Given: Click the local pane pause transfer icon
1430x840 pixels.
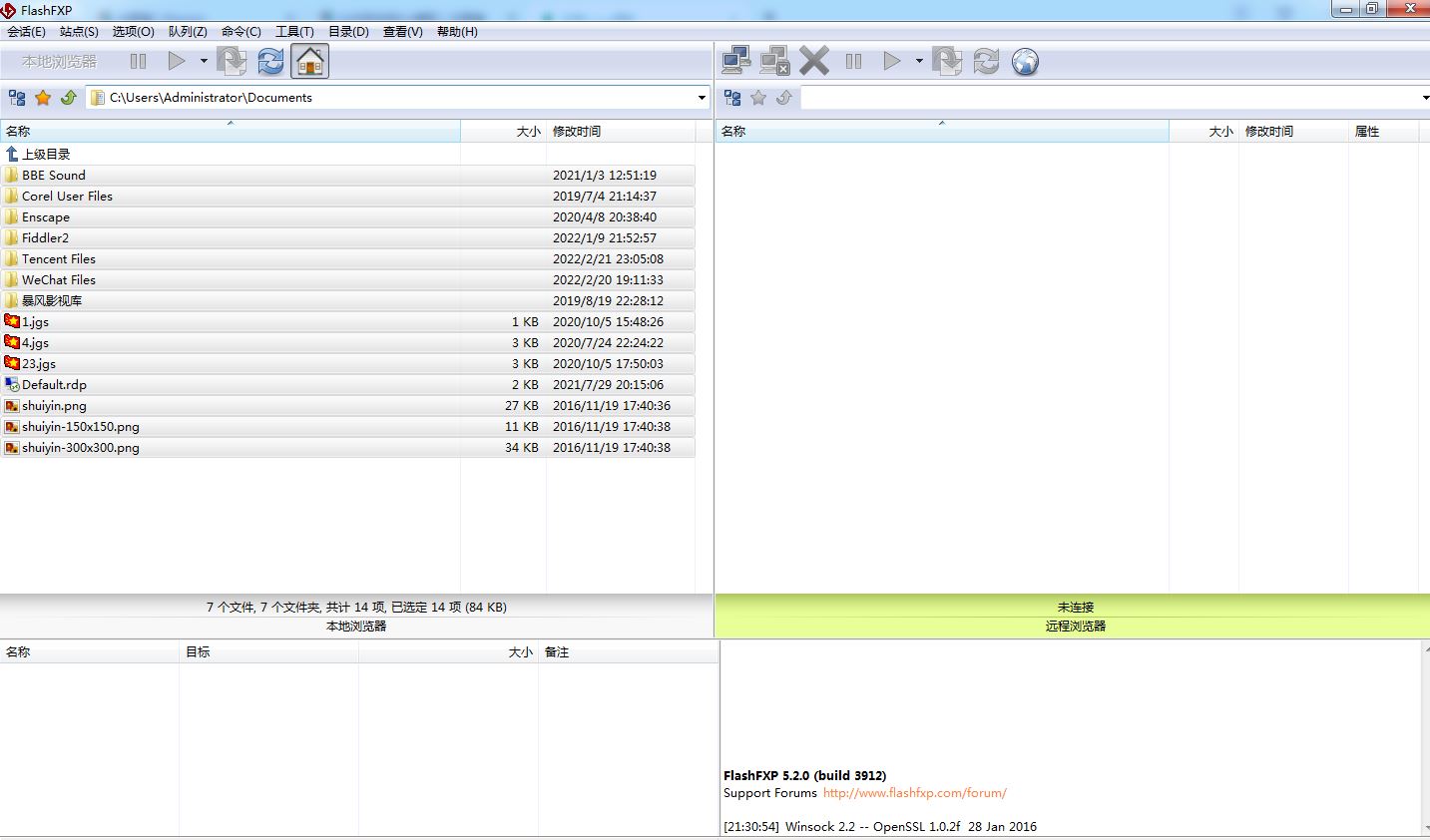Looking at the screenshot, I should click(139, 62).
